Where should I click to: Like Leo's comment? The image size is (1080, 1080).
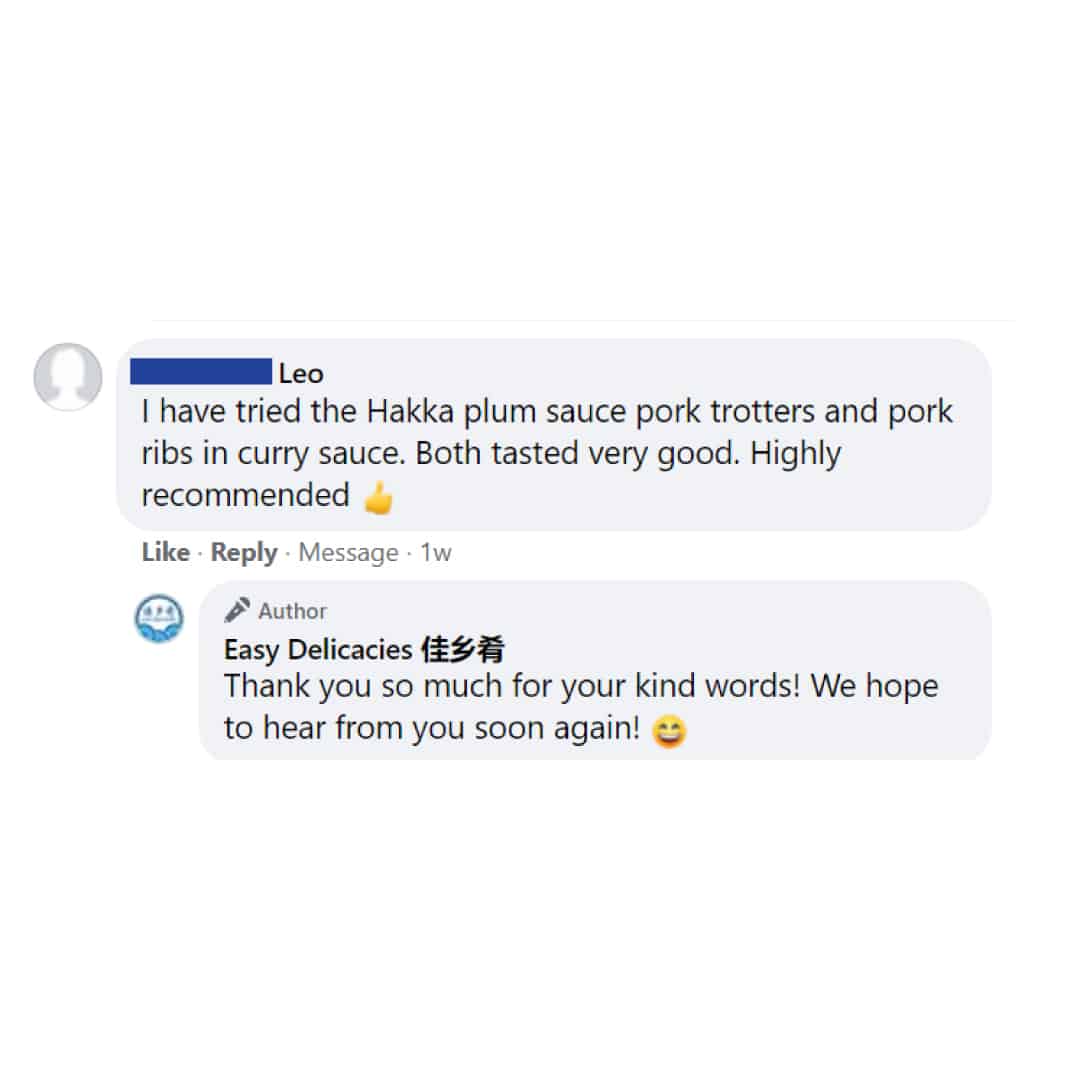click(165, 552)
